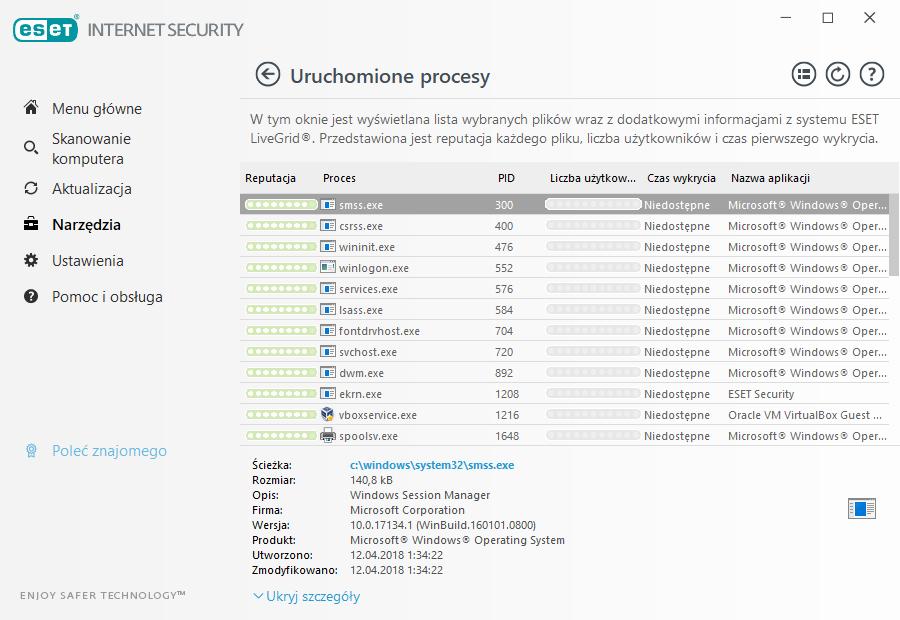
Task: Click the wininit.exe process icon
Action: pyautogui.click(x=328, y=246)
